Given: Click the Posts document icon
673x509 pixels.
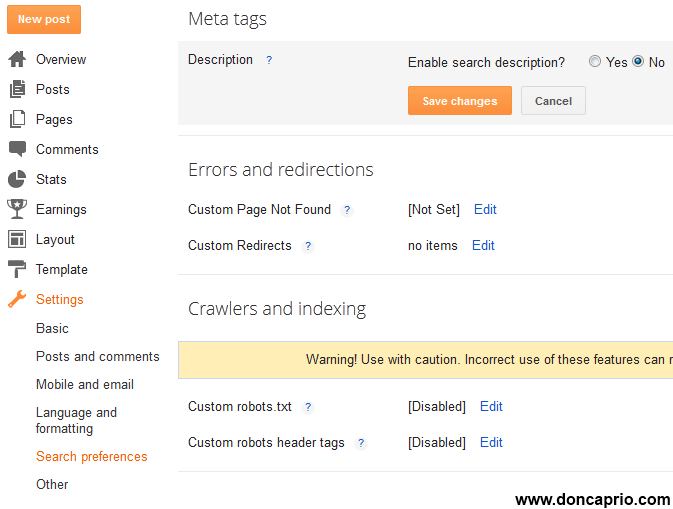Looking at the screenshot, I should [x=17, y=89].
